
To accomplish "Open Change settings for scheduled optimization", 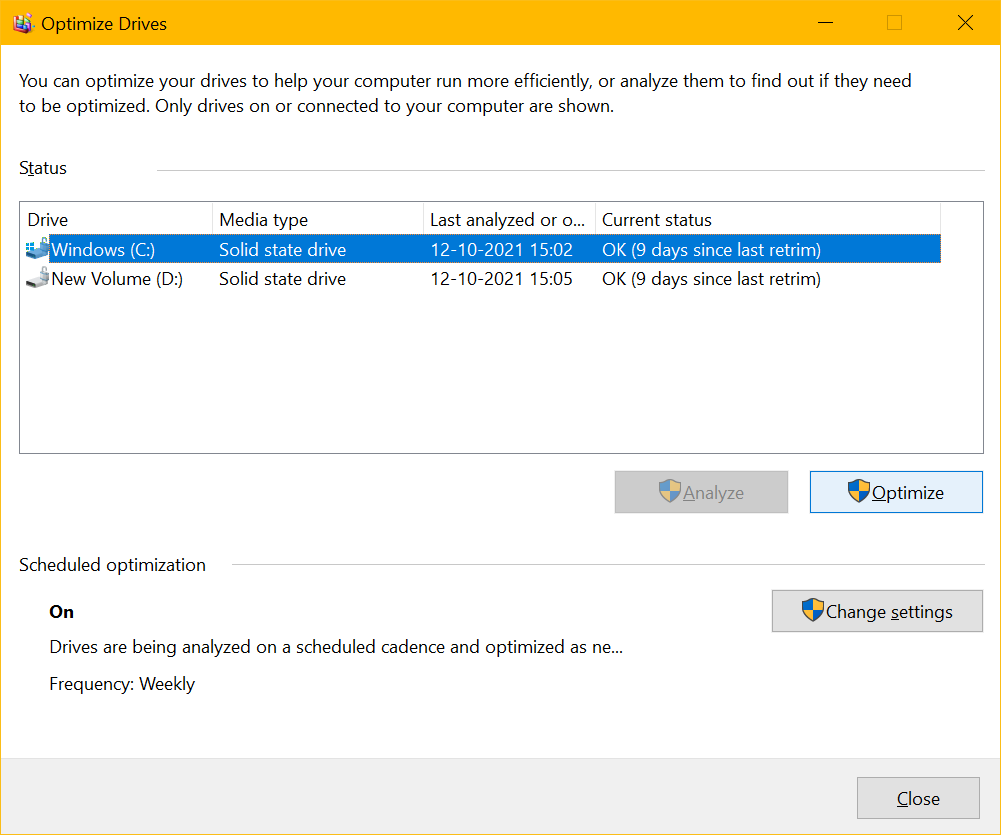I will 877,611.
